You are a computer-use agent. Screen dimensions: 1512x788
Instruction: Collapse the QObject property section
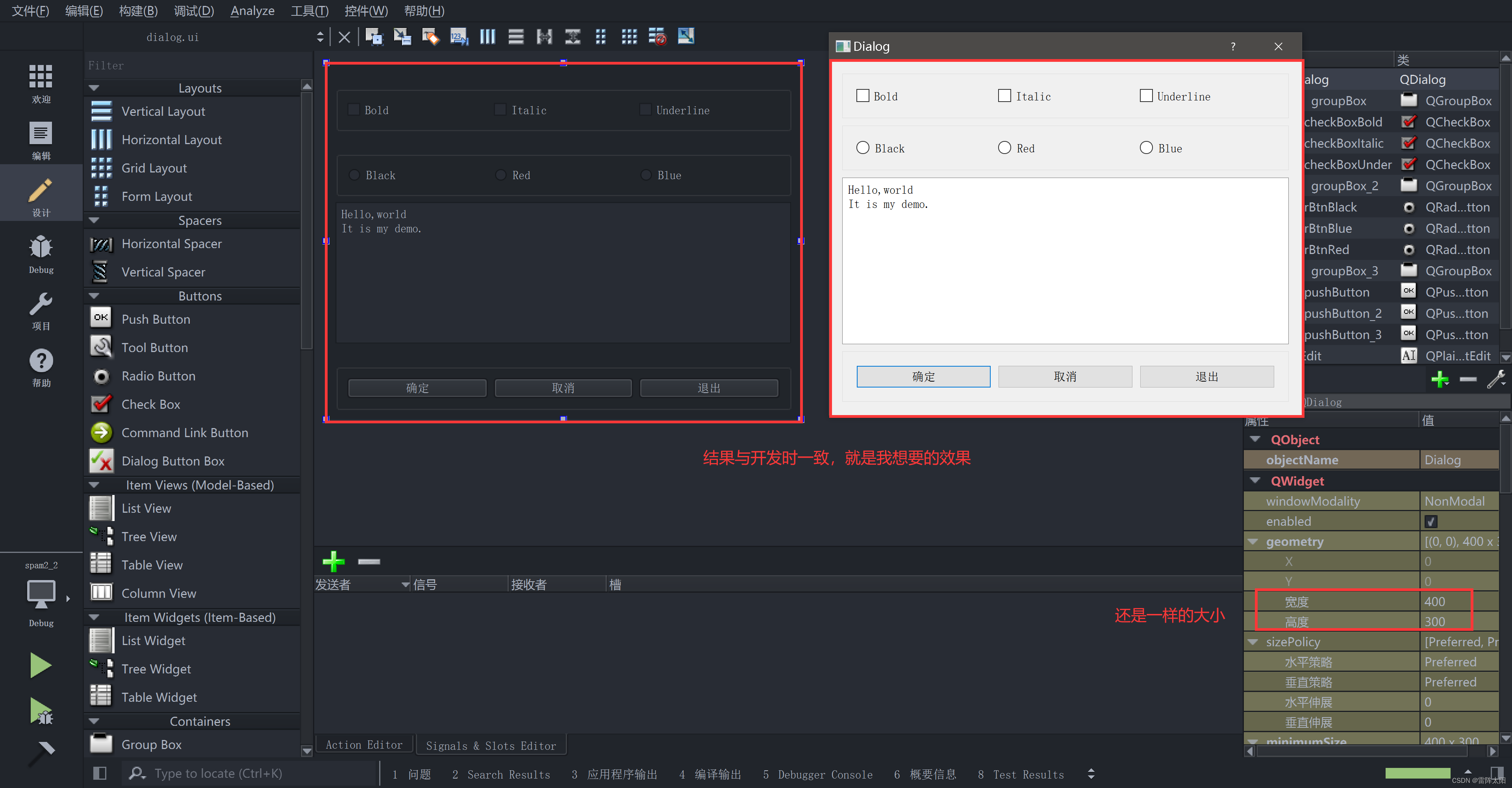tap(1256, 439)
